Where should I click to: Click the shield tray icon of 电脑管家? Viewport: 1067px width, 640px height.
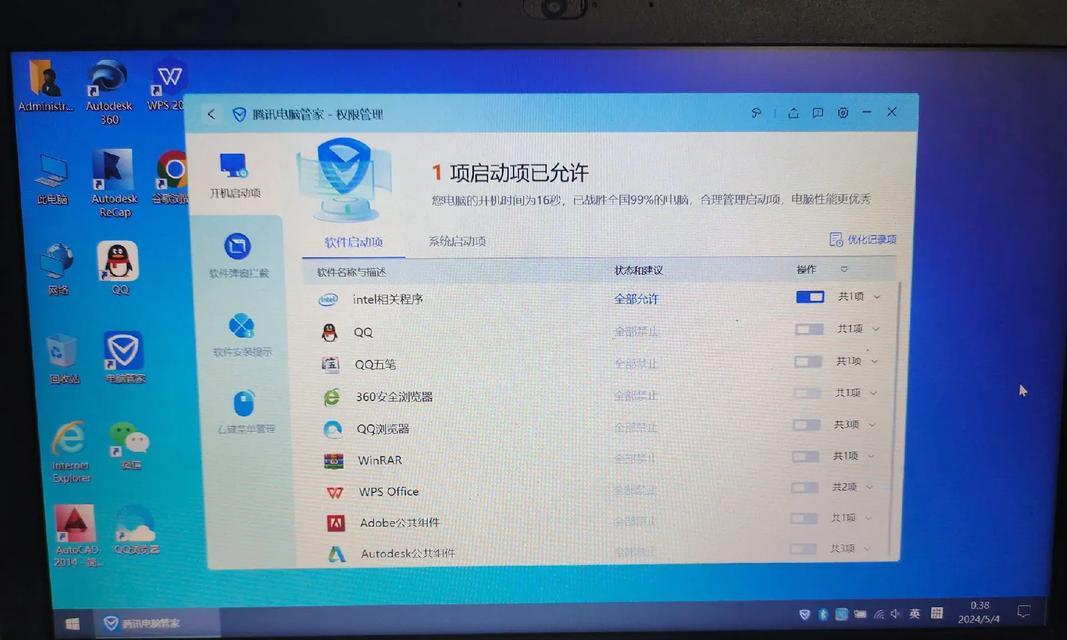coord(804,614)
